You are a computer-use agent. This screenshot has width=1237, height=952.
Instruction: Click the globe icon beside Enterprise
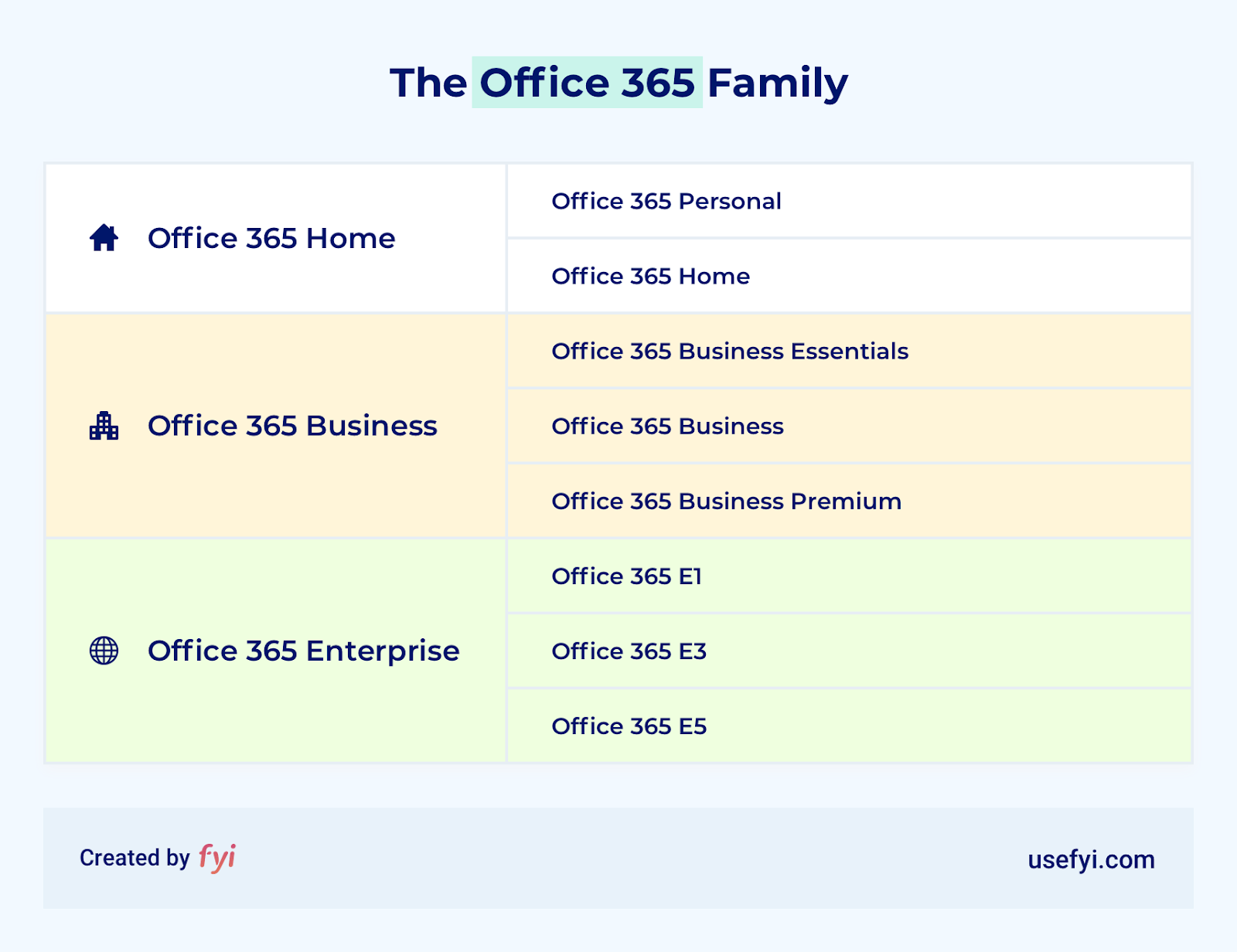104,651
